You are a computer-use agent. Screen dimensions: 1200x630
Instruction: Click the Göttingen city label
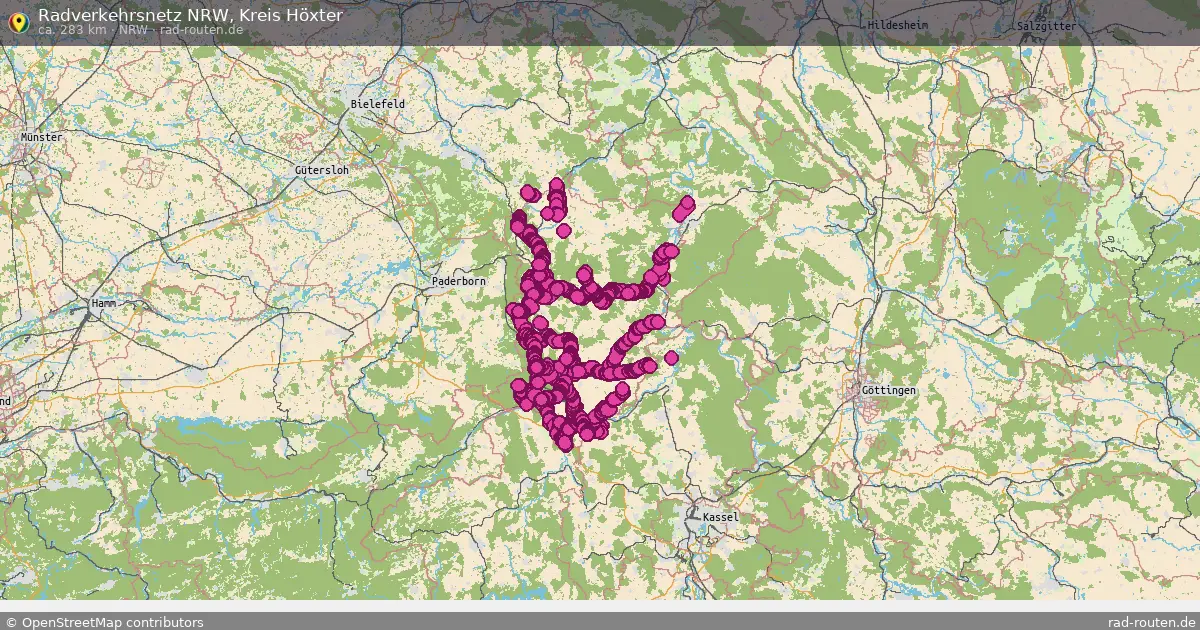coord(888,390)
